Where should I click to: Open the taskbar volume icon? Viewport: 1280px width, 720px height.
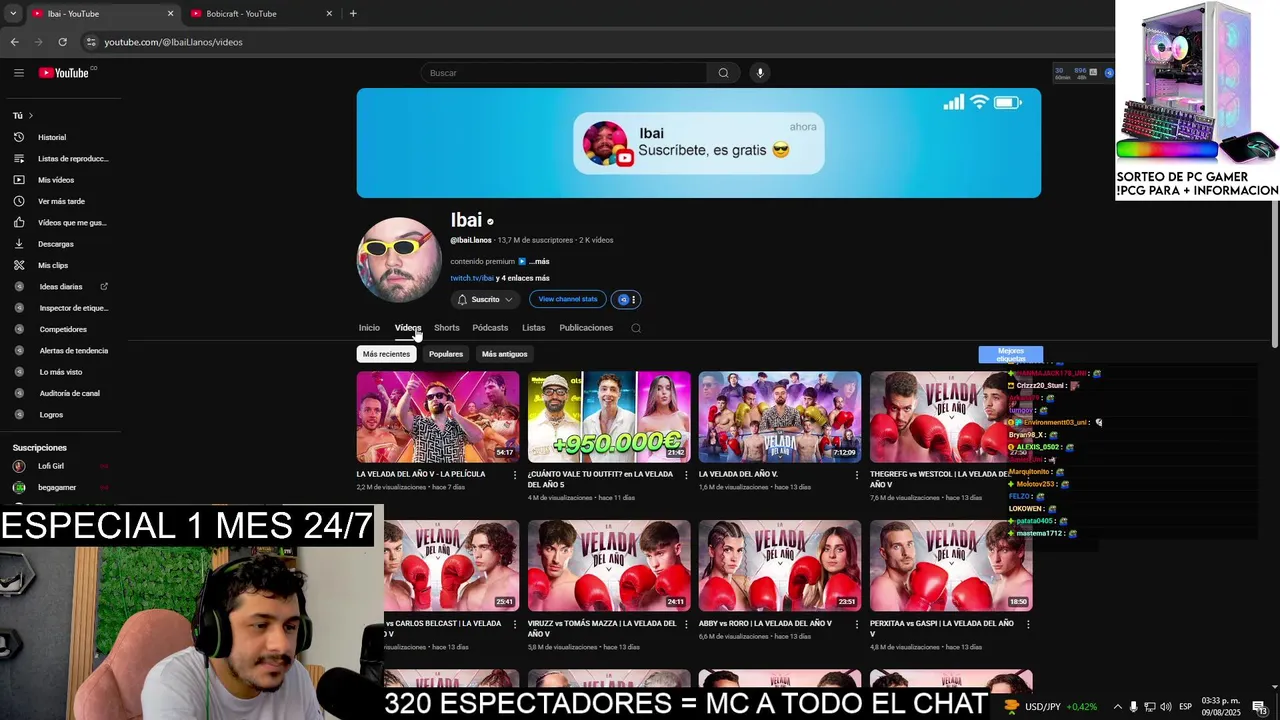click(x=1166, y=707)
